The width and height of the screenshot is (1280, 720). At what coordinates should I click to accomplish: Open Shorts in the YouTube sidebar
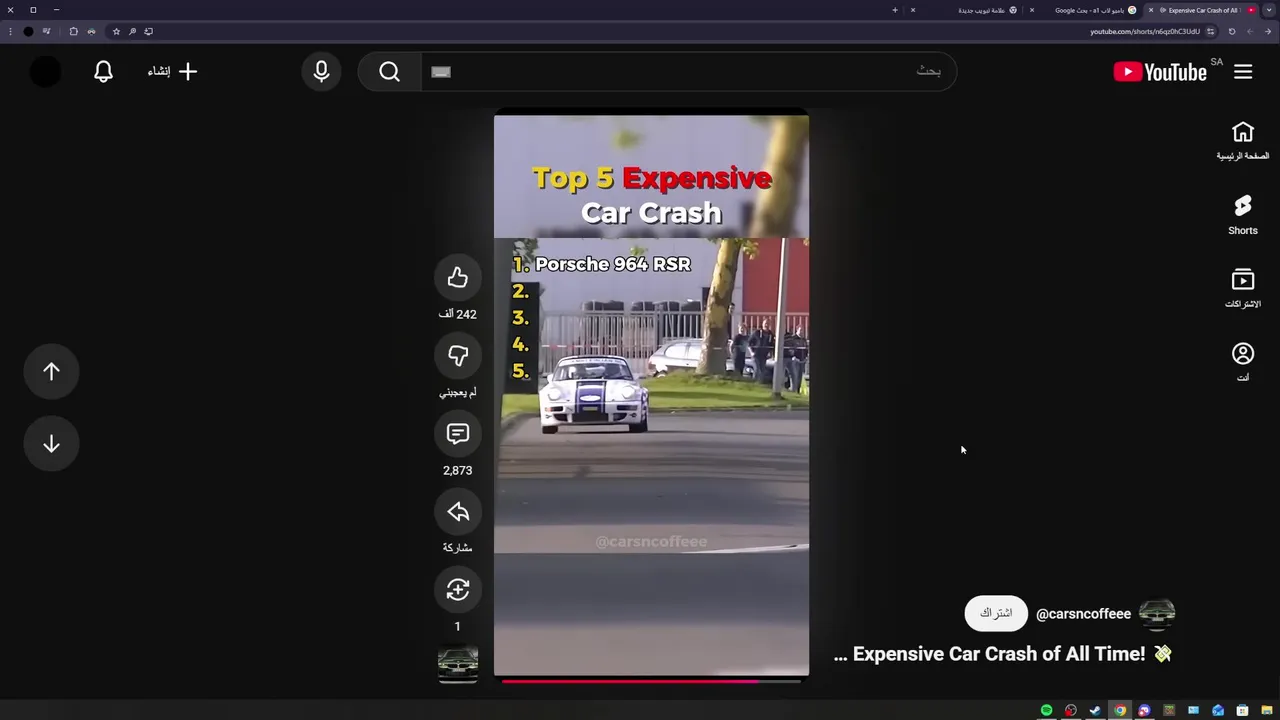coord(1243,215)
